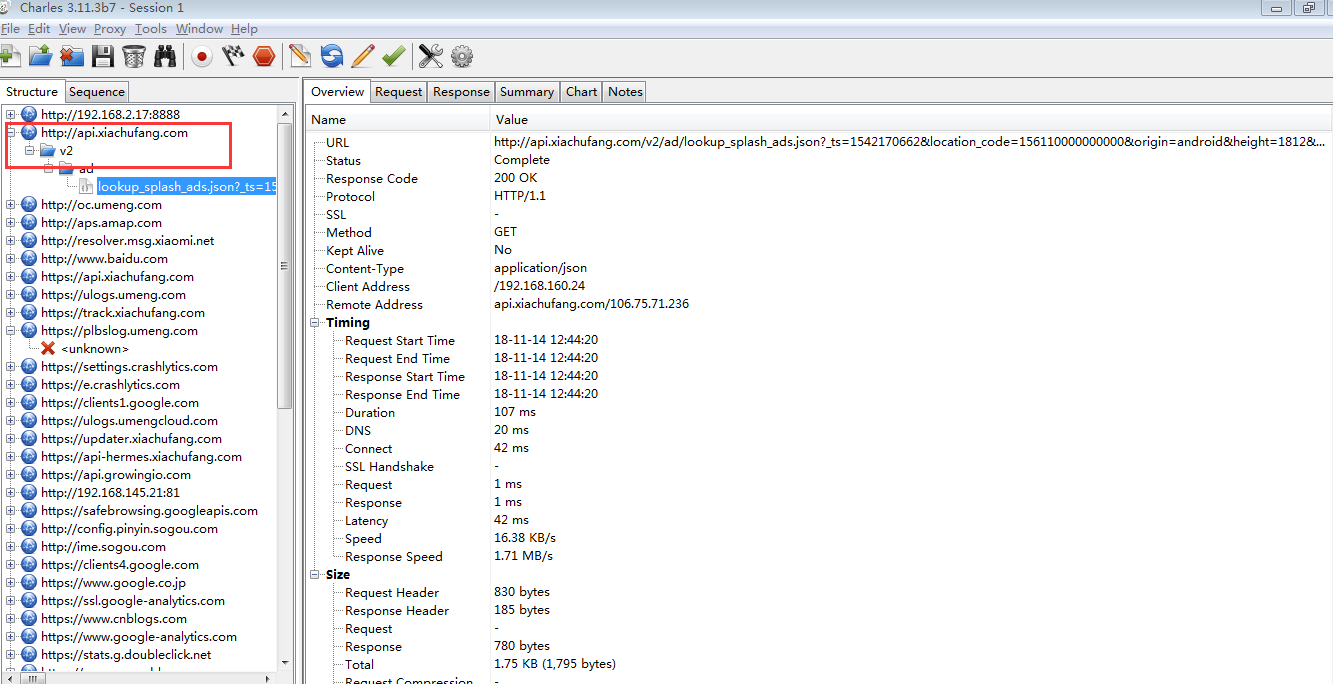Expand the https://settings.crashlytics.com host node
This screenshot has width=1333, height=684.
(11, 367)
